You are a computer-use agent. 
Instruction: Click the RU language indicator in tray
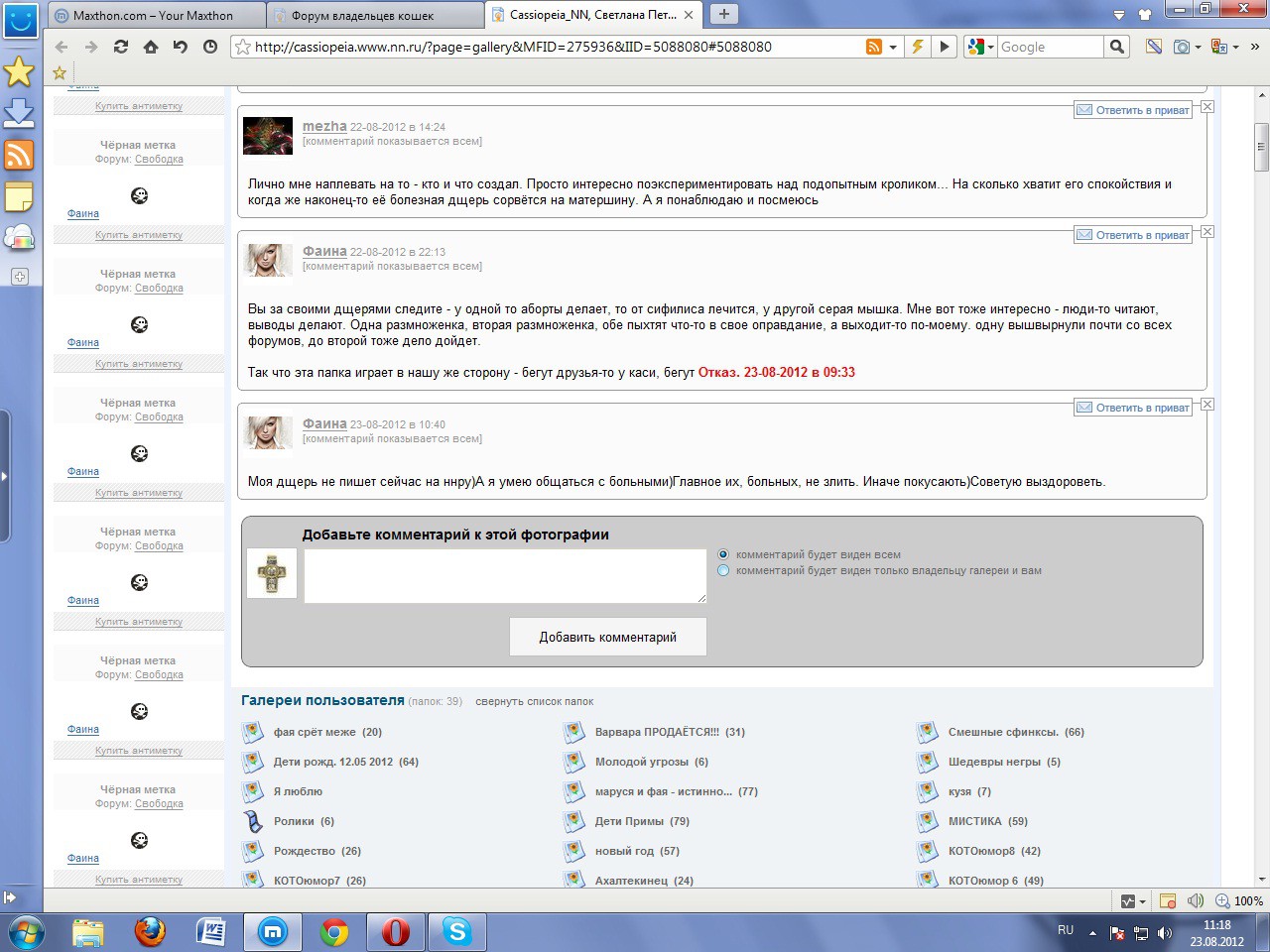(x=1066, y=930)
